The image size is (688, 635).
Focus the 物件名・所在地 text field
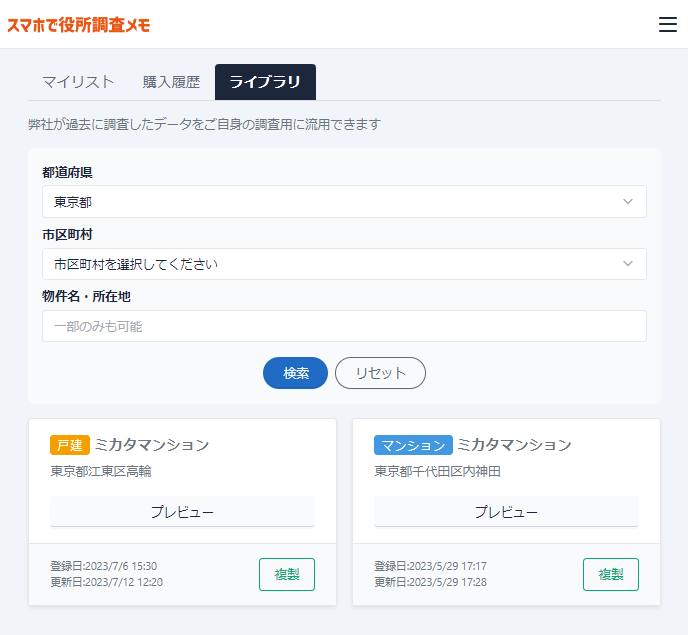point(344,326)
